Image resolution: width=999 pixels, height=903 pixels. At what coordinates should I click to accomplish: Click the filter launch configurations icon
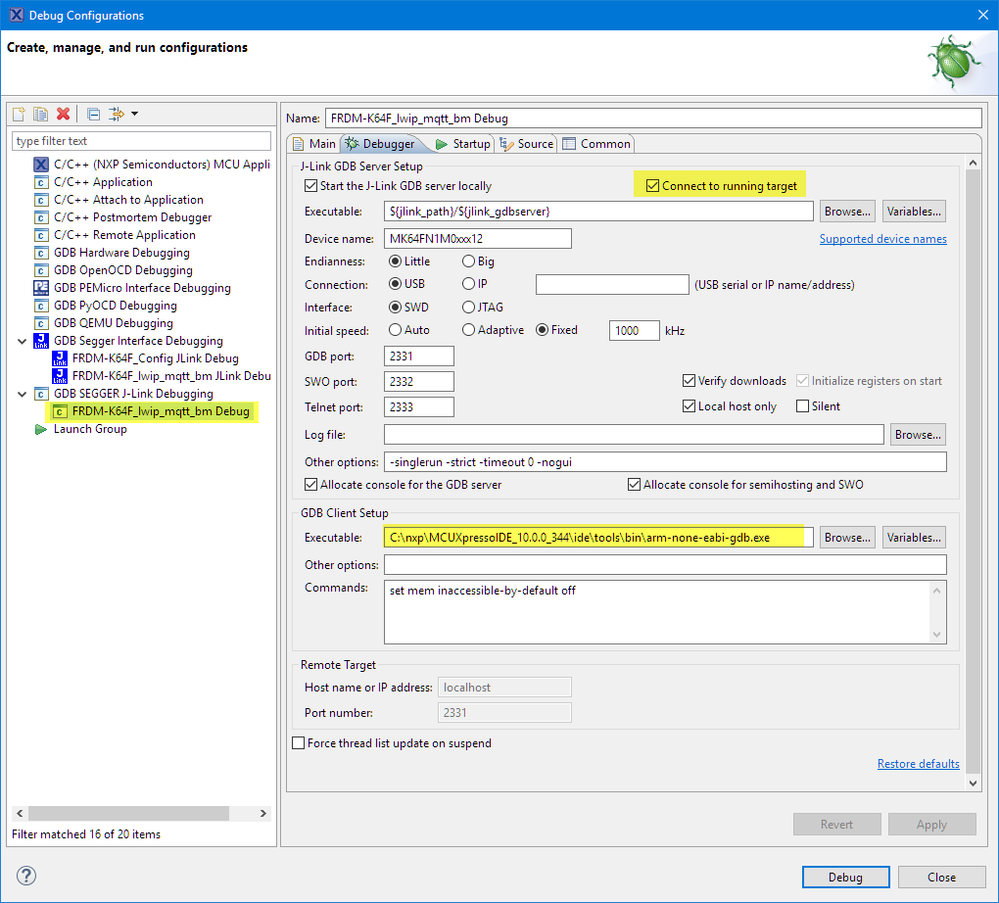[x=116, y=114]
